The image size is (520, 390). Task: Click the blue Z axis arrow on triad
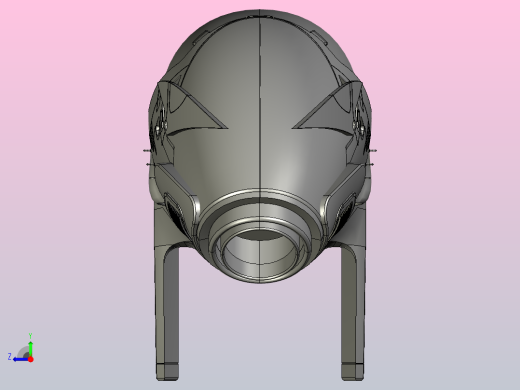(x=21, y=359)
